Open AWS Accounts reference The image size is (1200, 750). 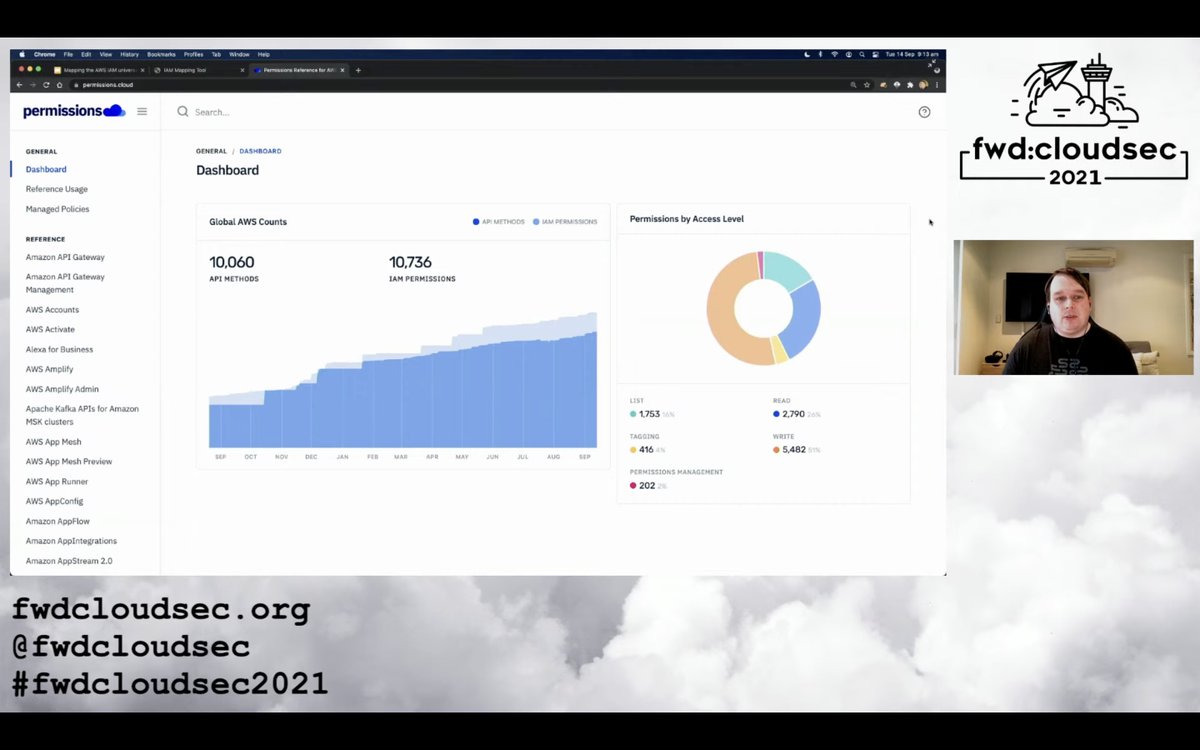pyautogui.click(x=52, y=310)
